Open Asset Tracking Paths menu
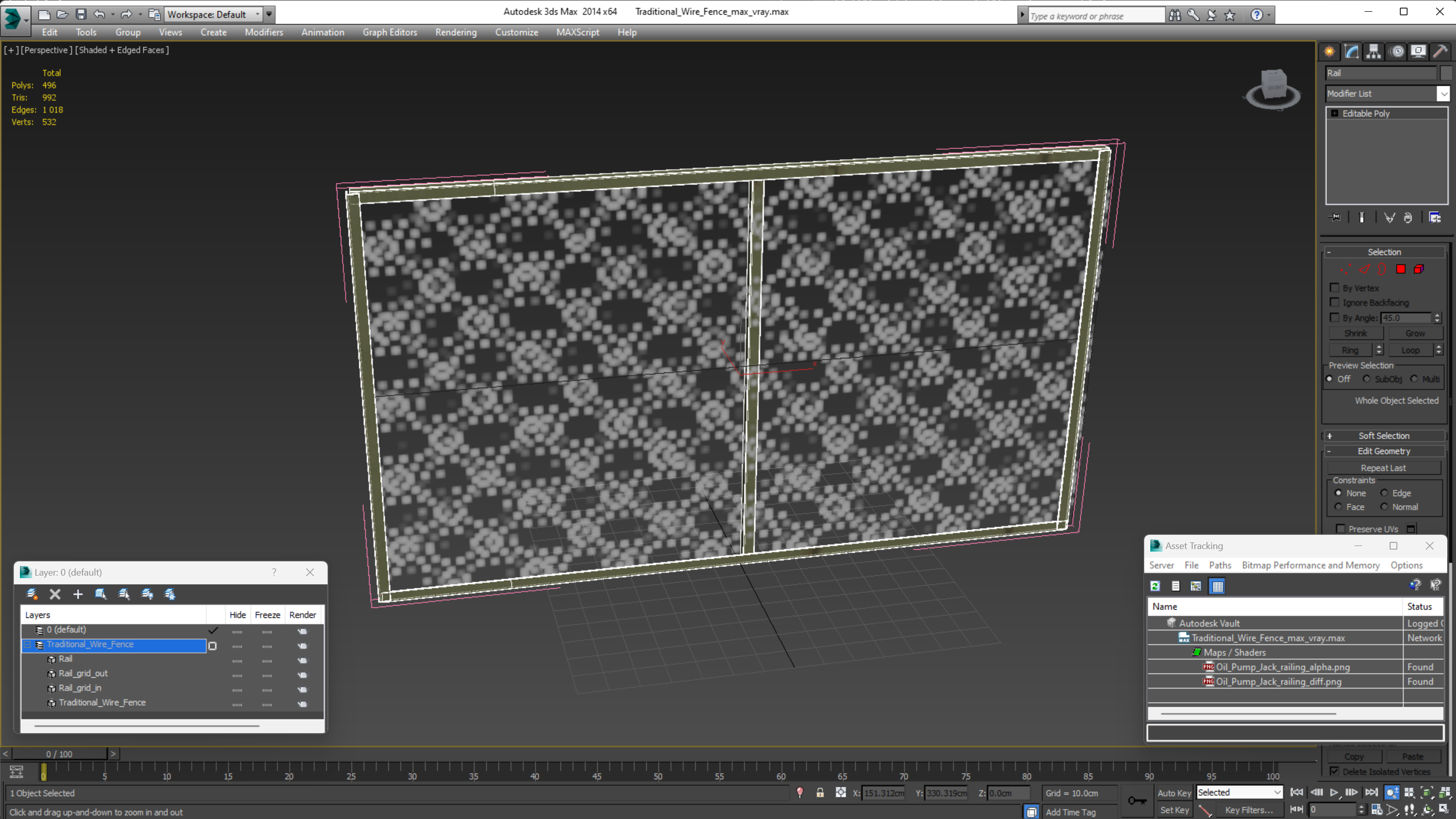Viewport: 1456px width, 819px height. click(1220, 565)
